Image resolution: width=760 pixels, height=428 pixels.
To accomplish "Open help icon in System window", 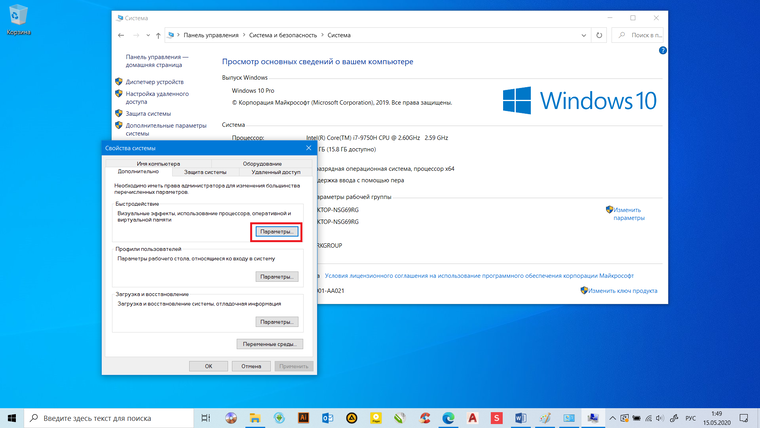I will 663,50.
